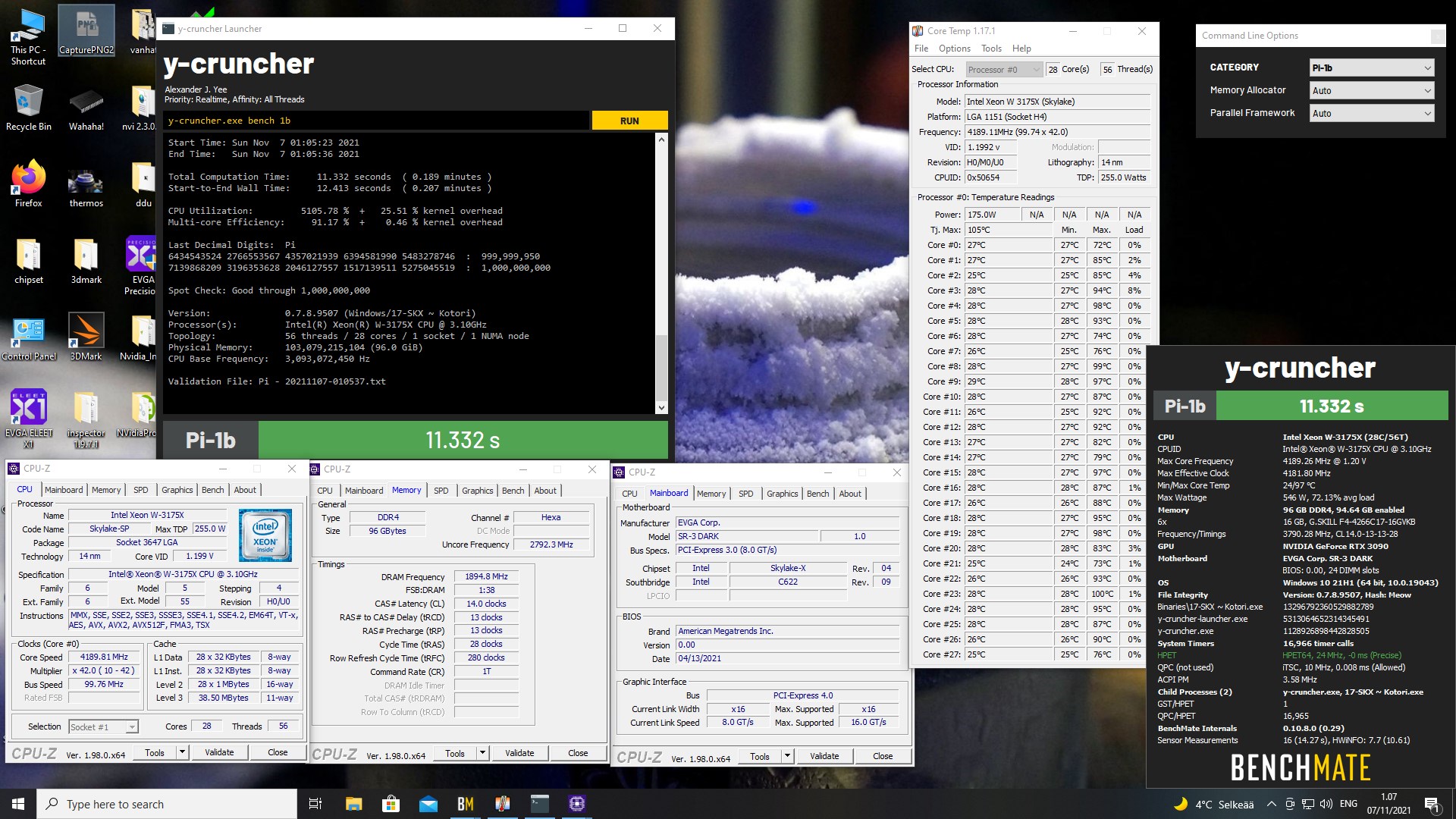The width and height of the screenshot is (1456, 819).
Task: Open Core Temp Tools menu
Action: [x=991, y=49]
